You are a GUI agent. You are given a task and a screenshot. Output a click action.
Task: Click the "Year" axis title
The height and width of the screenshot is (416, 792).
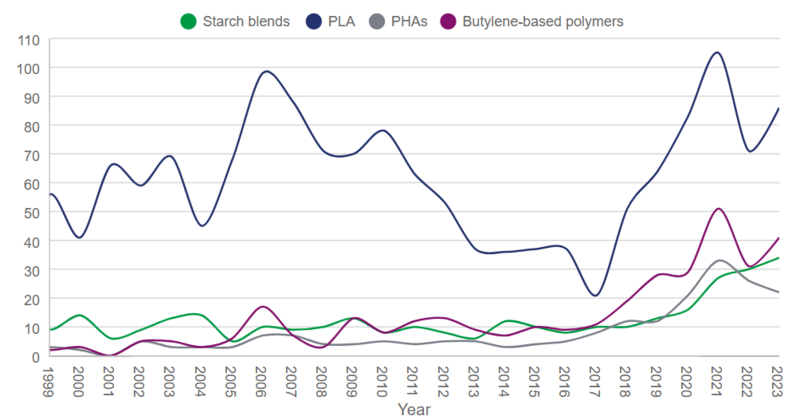click(413, 408)
